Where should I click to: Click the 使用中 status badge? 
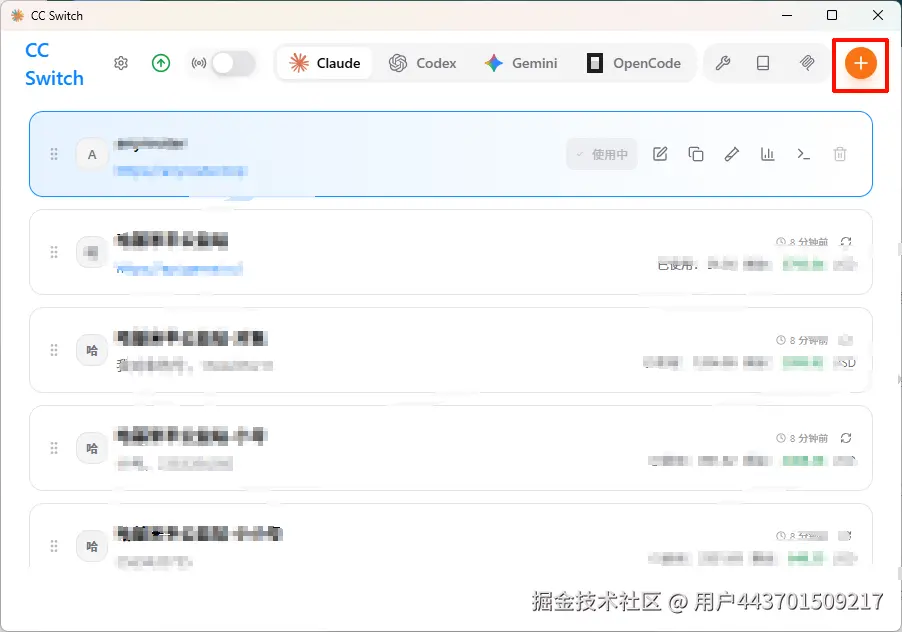tap(601, 154)
